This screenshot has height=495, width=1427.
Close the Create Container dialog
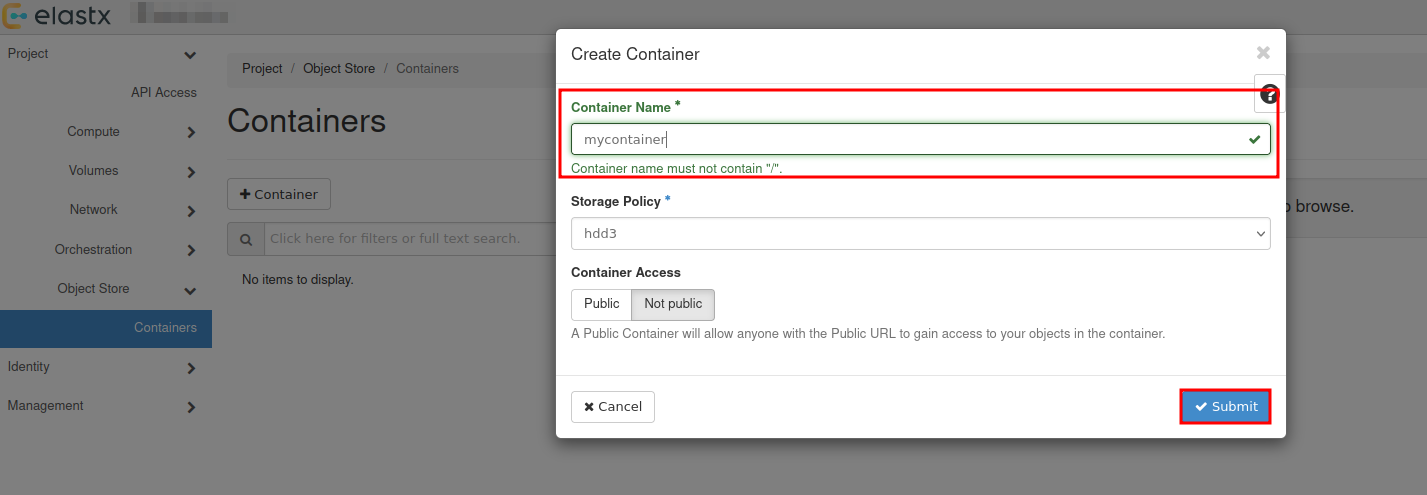(x=1263, y=53)
